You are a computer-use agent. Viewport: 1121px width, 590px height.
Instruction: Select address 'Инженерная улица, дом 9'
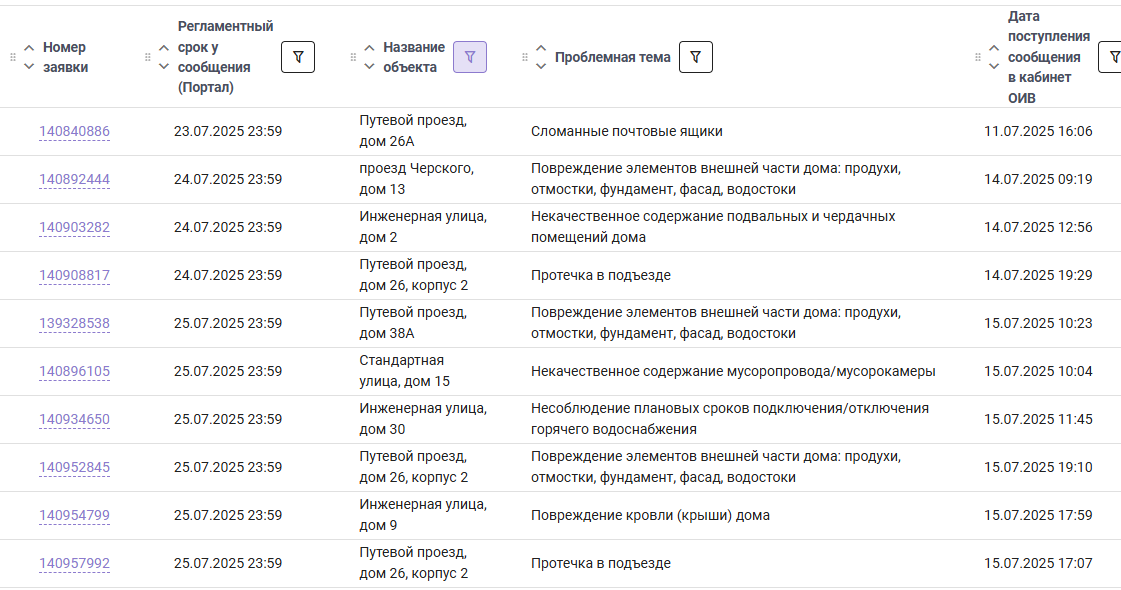[423, 514]
